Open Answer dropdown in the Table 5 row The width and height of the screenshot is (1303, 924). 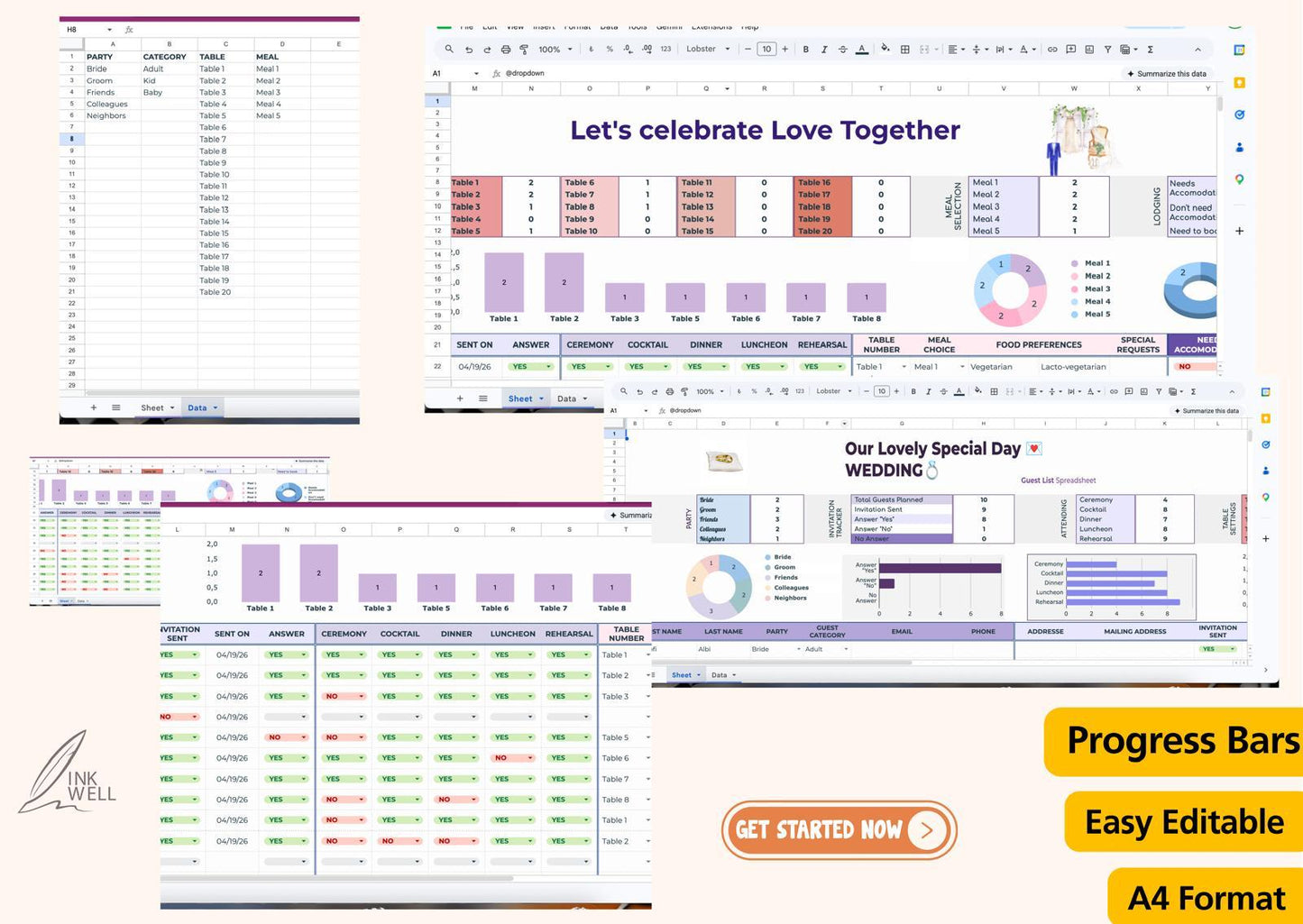(x=287, y=737)
